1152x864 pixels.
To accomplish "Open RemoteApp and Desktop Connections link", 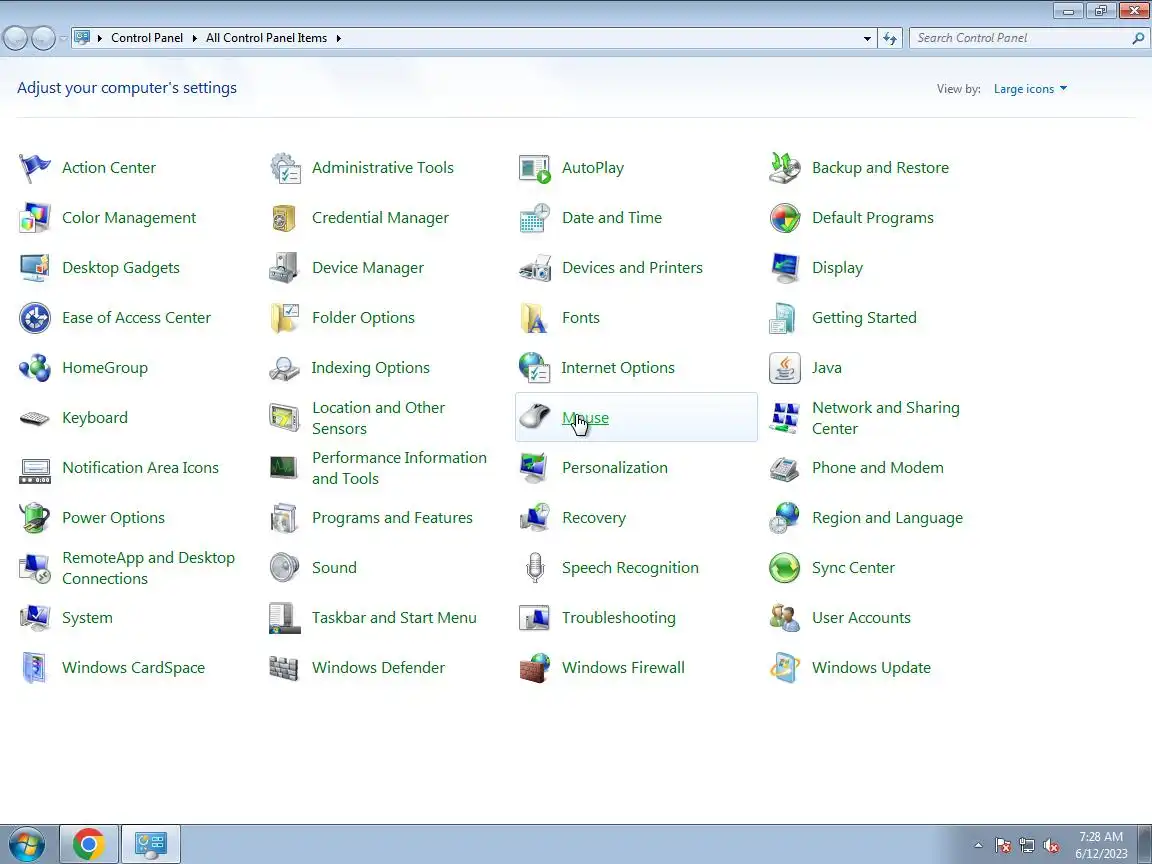I will click(148, 568).
